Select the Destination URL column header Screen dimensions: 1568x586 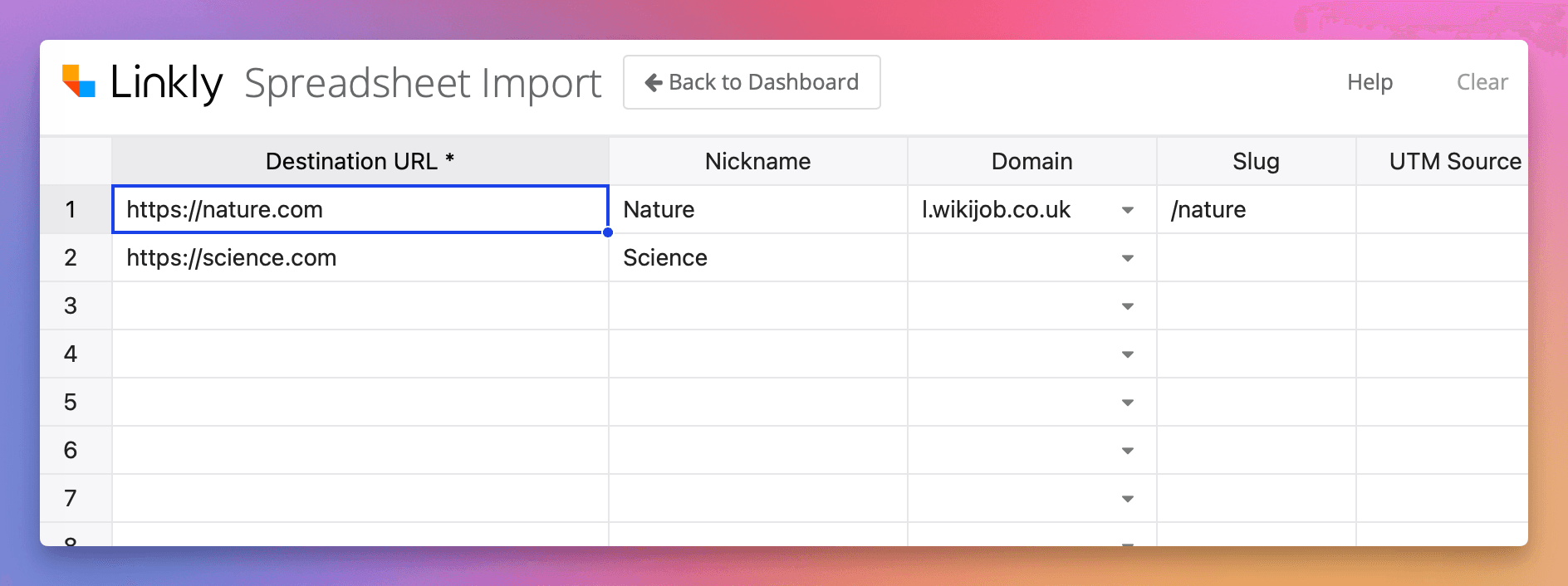[360, 161]
